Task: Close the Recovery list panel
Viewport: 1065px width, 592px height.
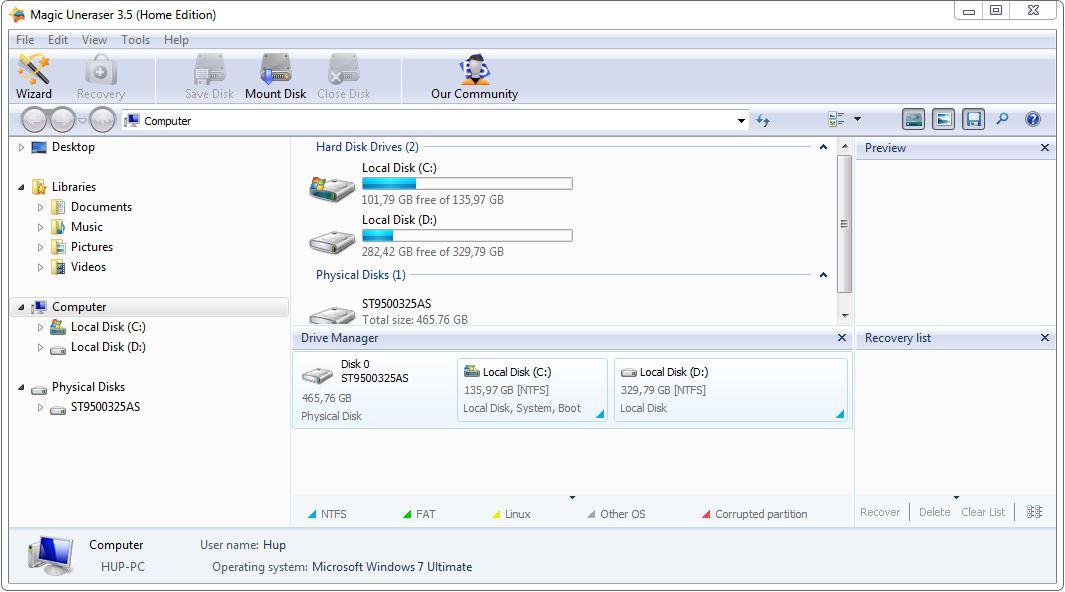Action: pyautogui.click(x=1045, y=338)
